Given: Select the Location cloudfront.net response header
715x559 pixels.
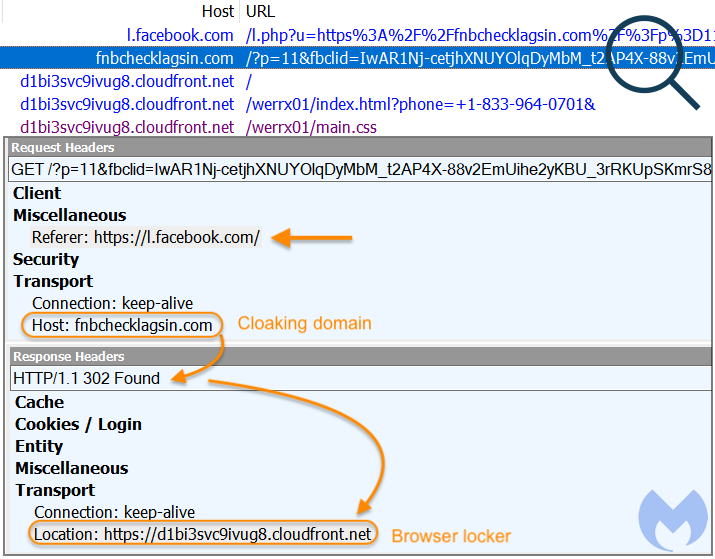Looking at the screenshot, I should (x=203, y=535).
